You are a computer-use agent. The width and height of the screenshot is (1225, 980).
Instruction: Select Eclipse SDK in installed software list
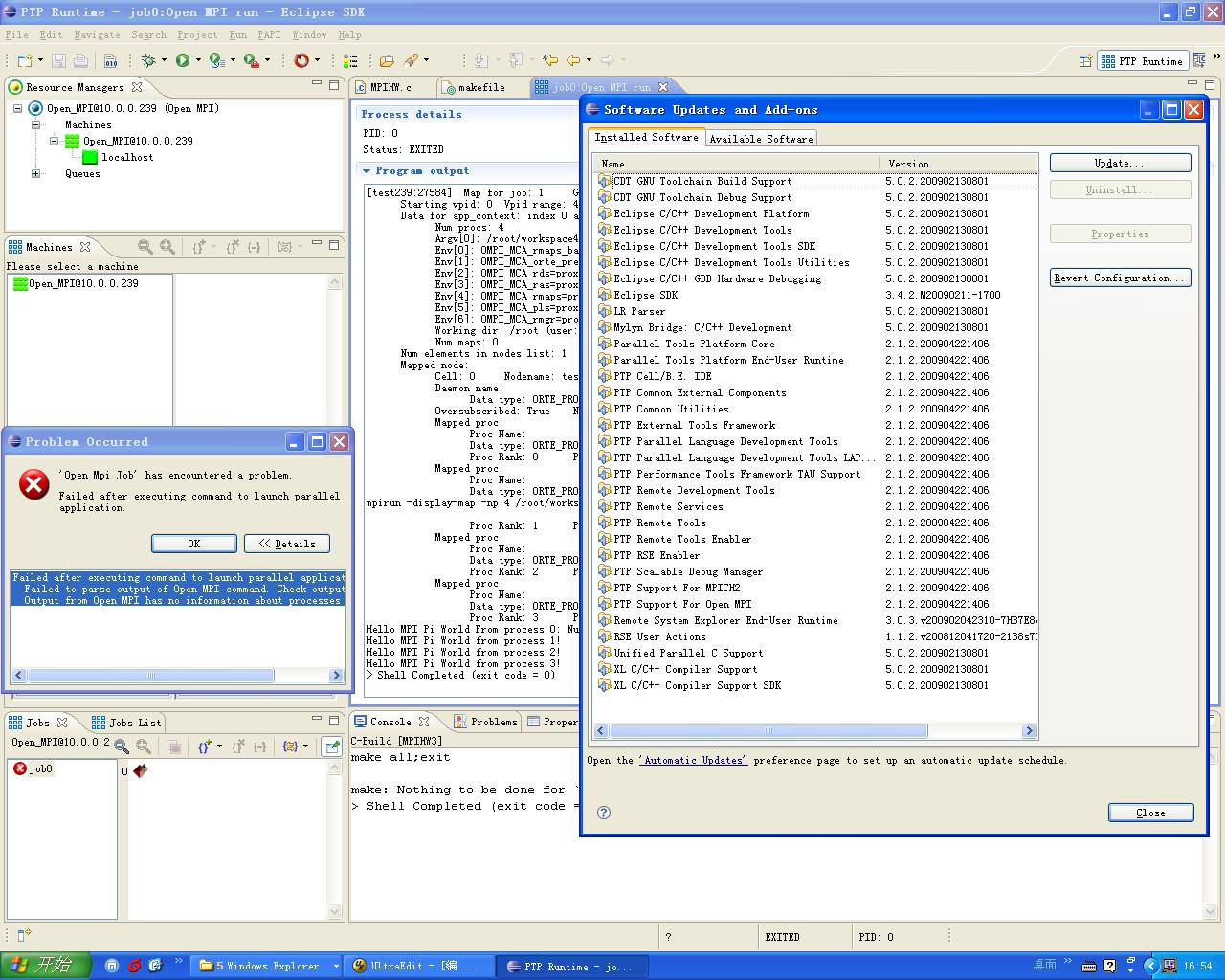[645, 295]
